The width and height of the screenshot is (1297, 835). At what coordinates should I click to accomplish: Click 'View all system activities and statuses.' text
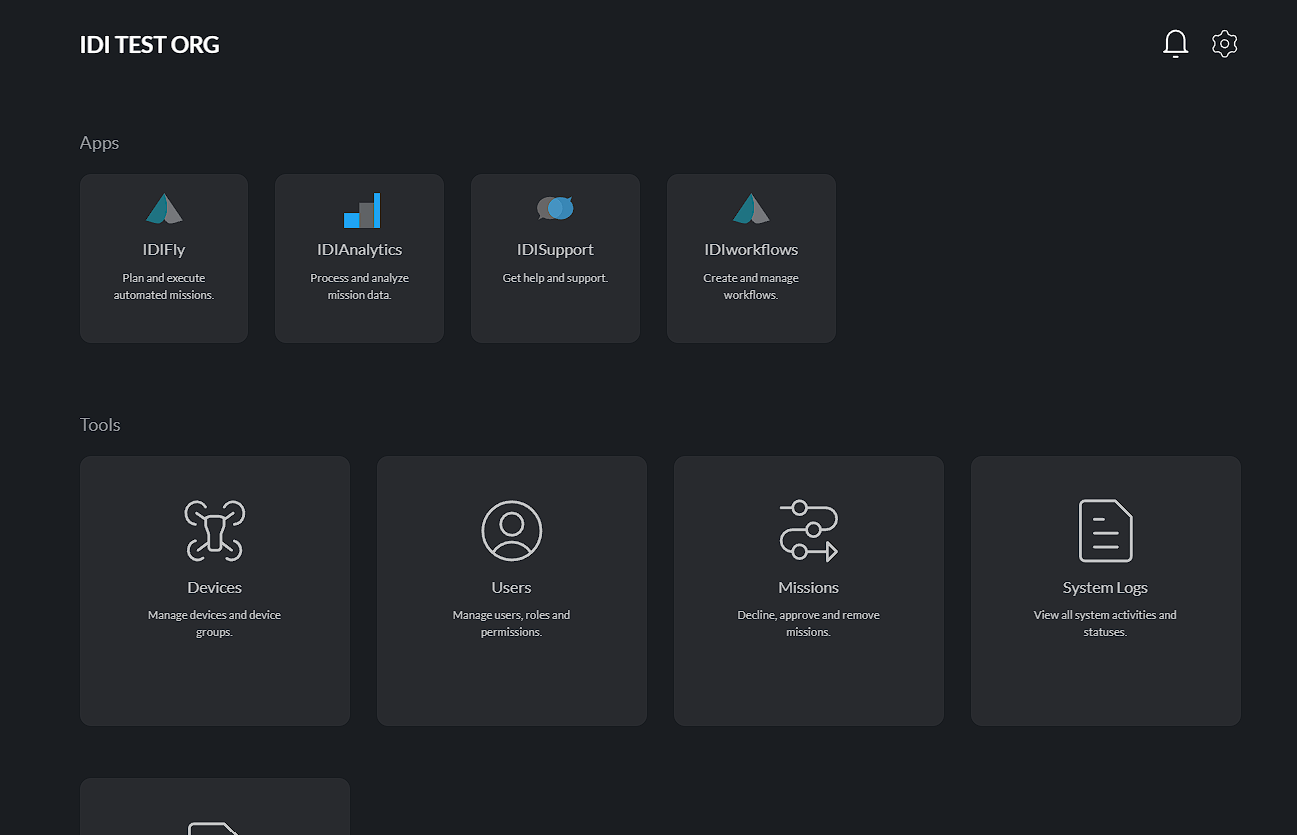click(1105, 624)
